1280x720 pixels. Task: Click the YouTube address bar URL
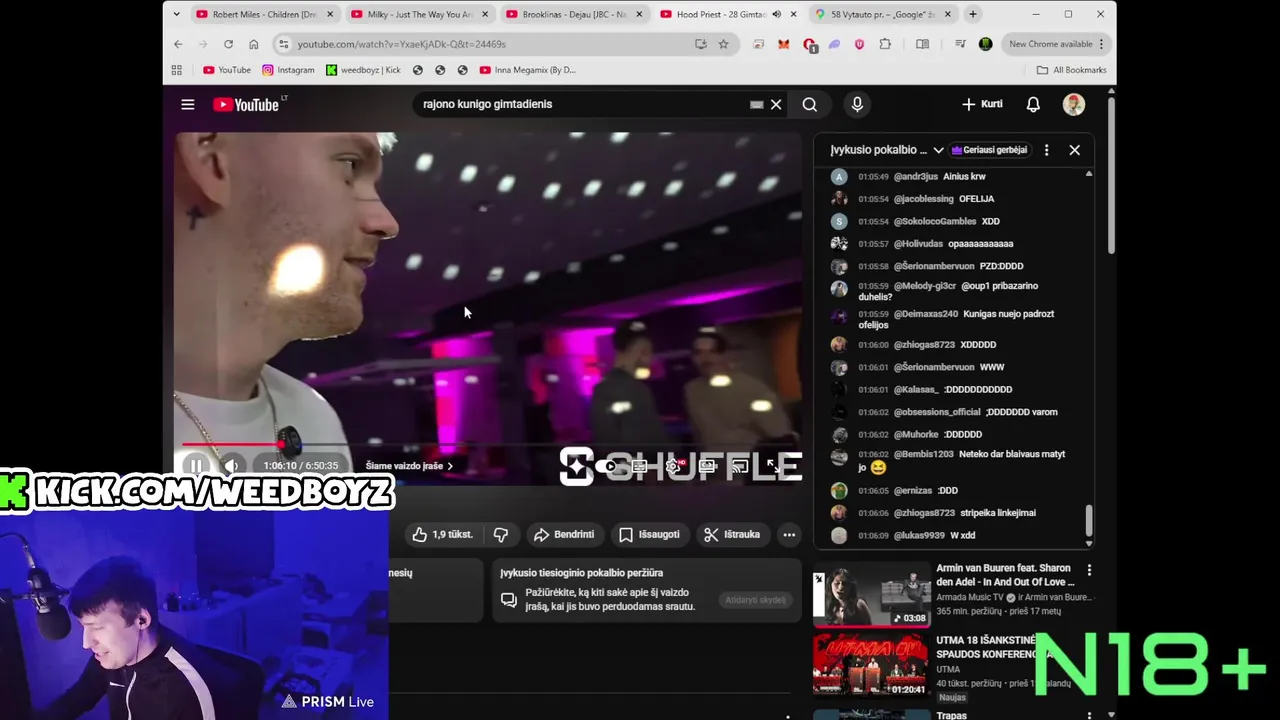[x=401, y=44]
